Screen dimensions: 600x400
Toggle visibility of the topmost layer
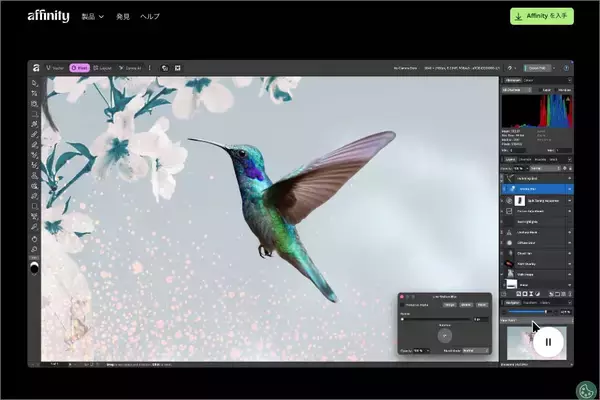569,178
